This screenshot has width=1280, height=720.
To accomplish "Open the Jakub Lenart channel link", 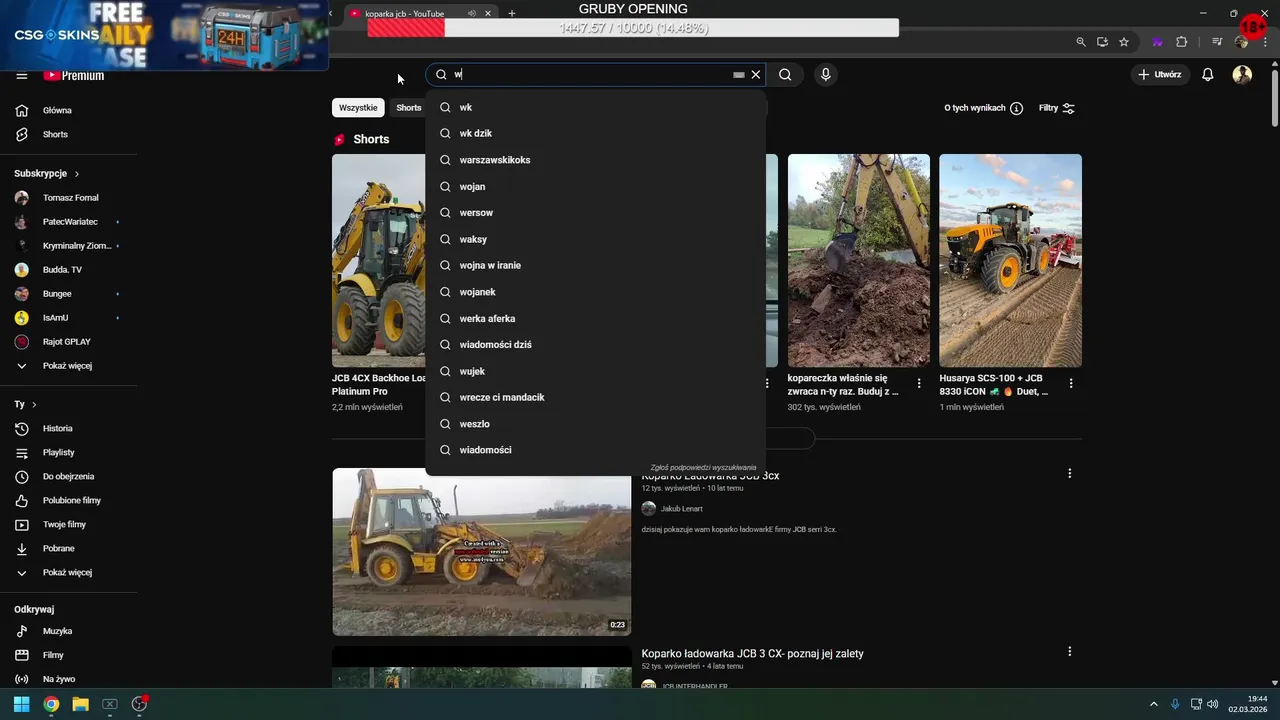I will tap(681, 509).
